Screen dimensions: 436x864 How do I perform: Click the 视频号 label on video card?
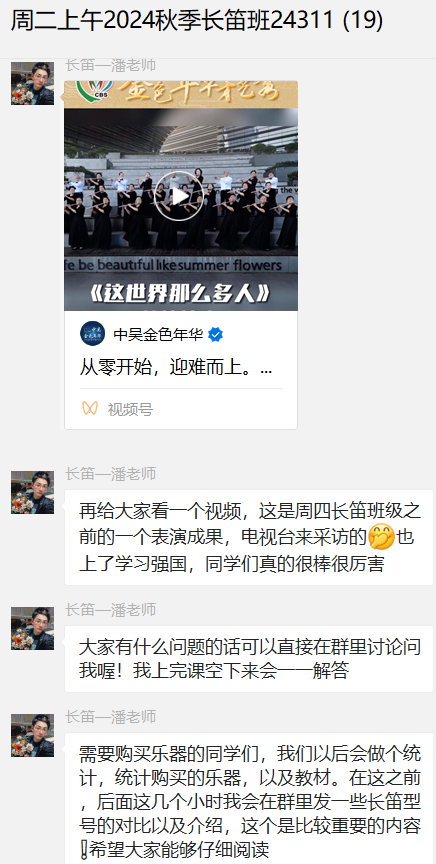[130, 409]
